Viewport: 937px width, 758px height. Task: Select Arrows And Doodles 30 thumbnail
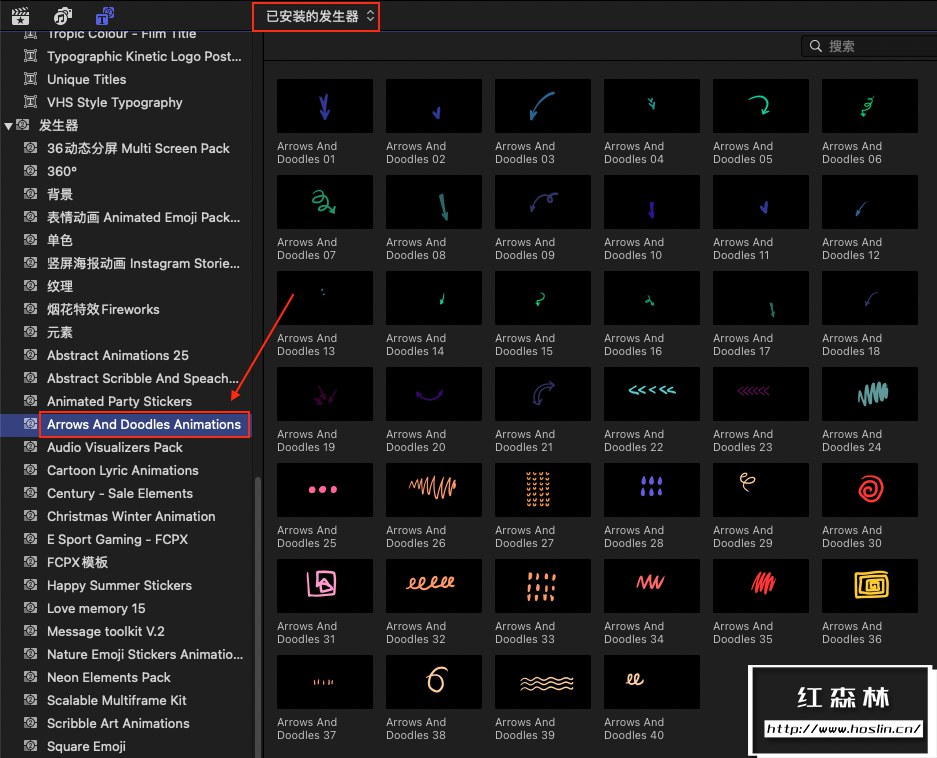coord(869,490)
